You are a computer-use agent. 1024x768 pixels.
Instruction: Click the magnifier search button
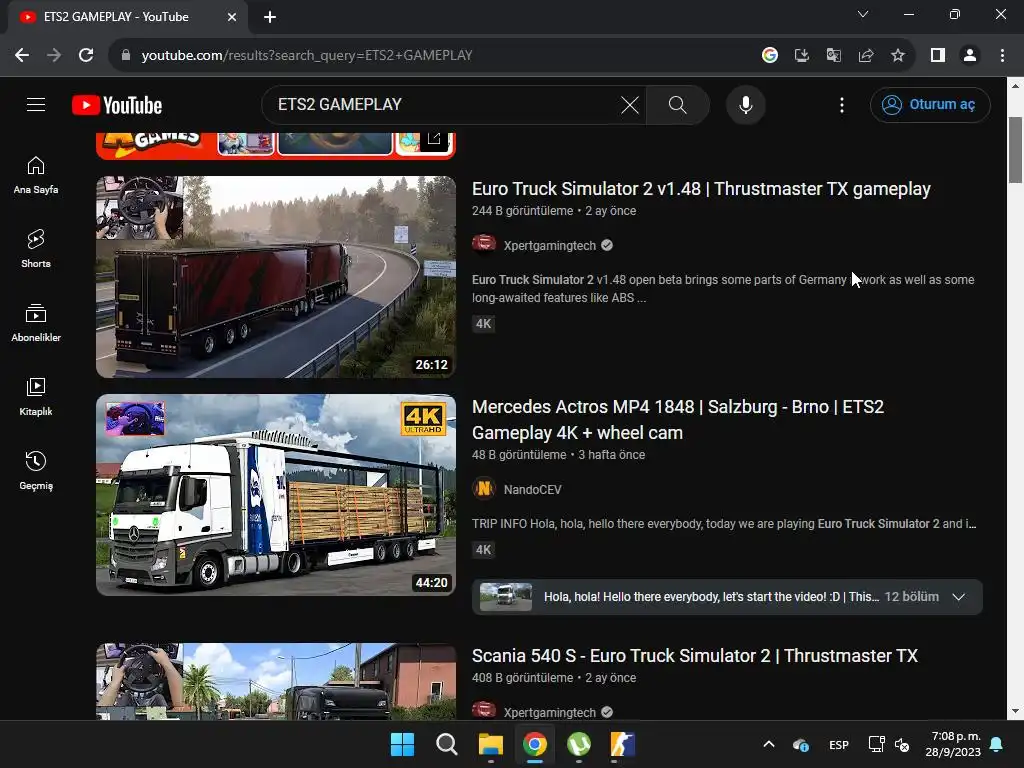click(x=678, y=104)
